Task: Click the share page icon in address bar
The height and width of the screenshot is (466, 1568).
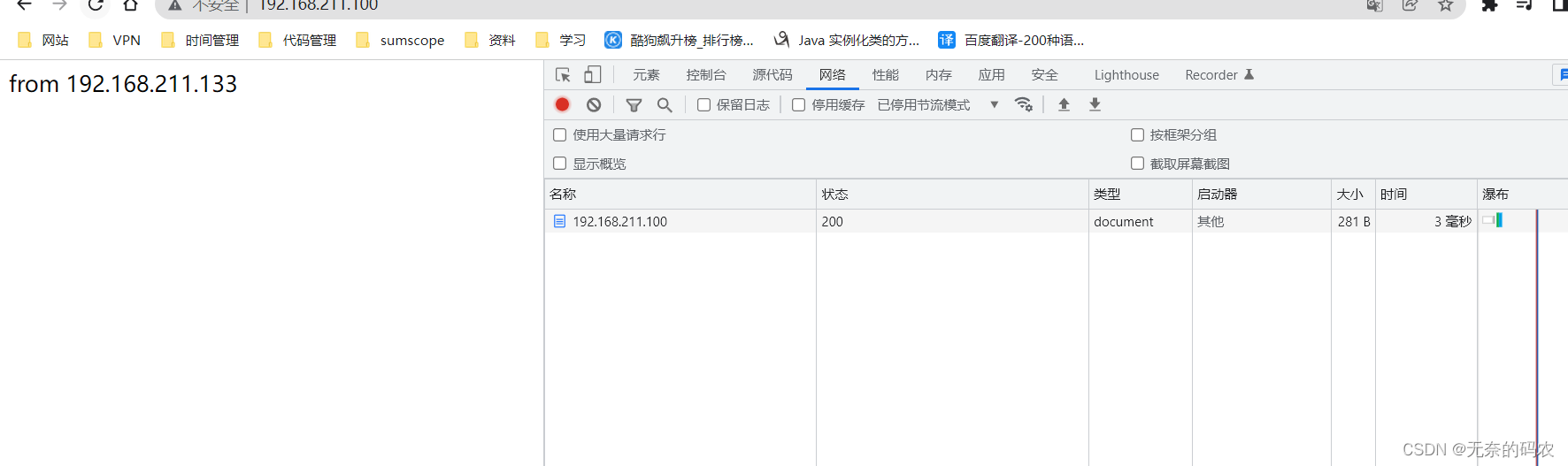Action: pos(1410,5)
